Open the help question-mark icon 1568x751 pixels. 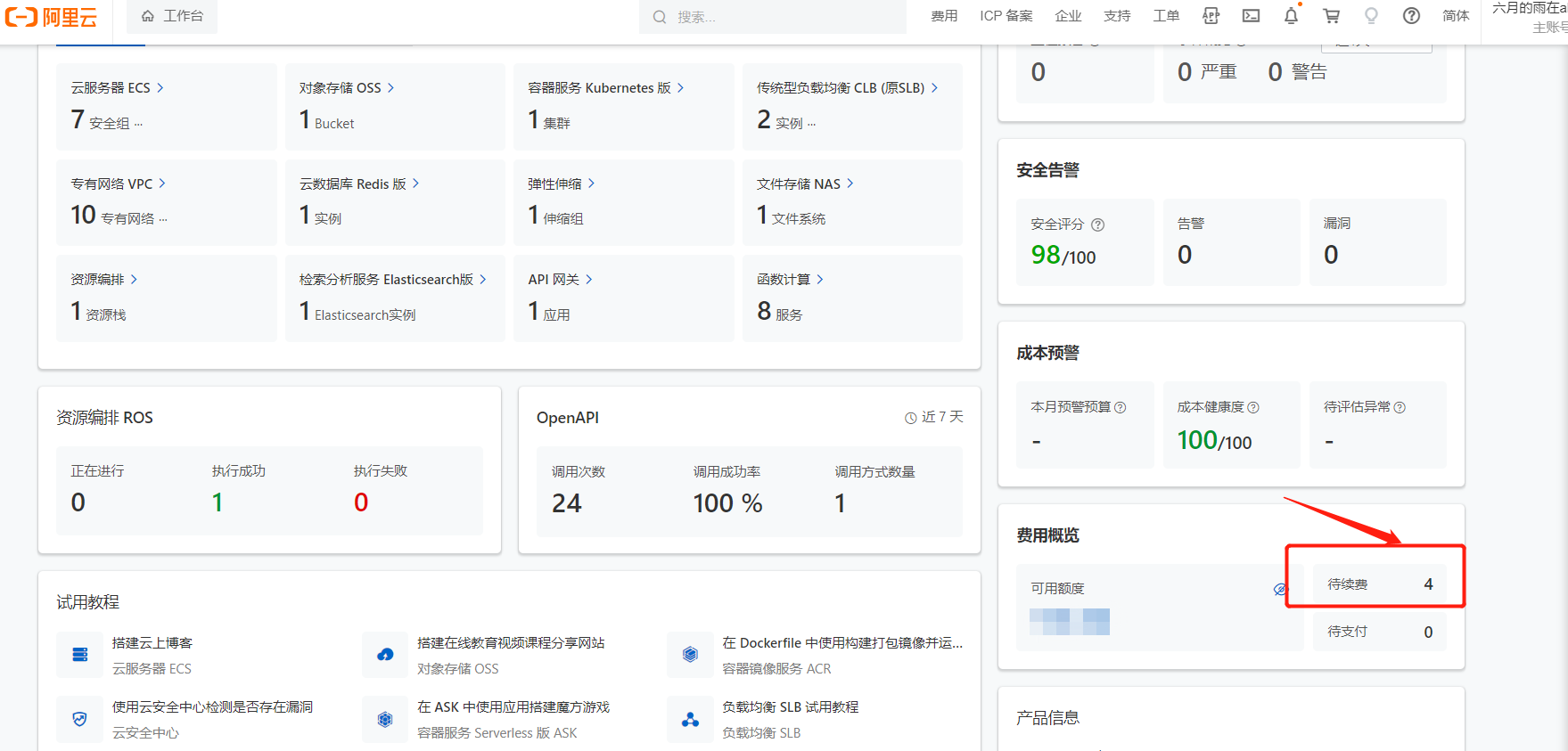click(x=1411, y=16)
